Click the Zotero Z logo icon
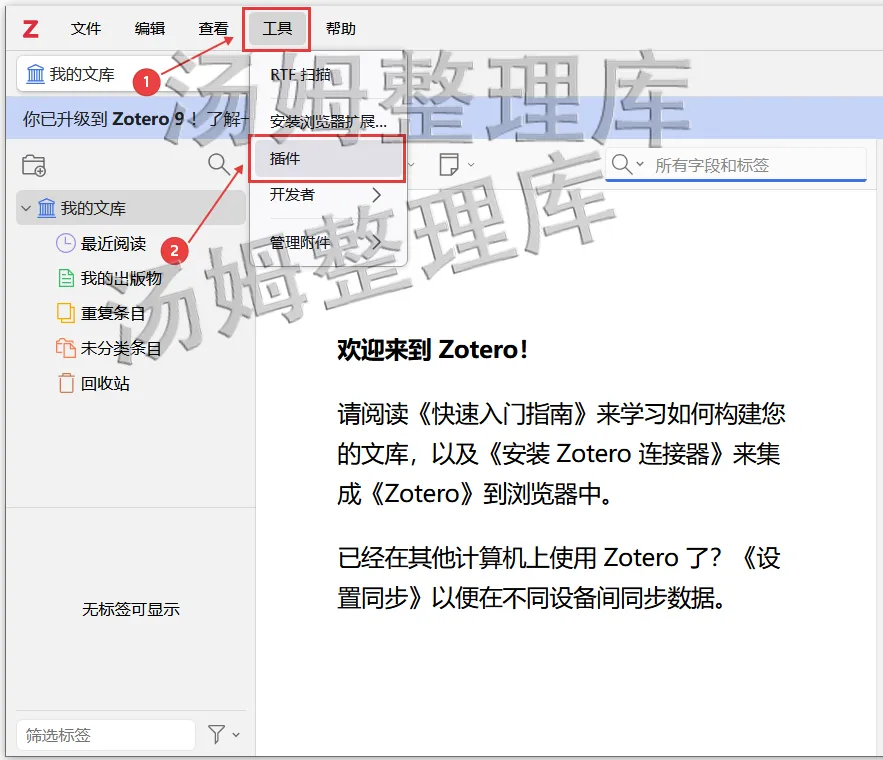Viewport: 883px width, 760px height. (30, 28)
